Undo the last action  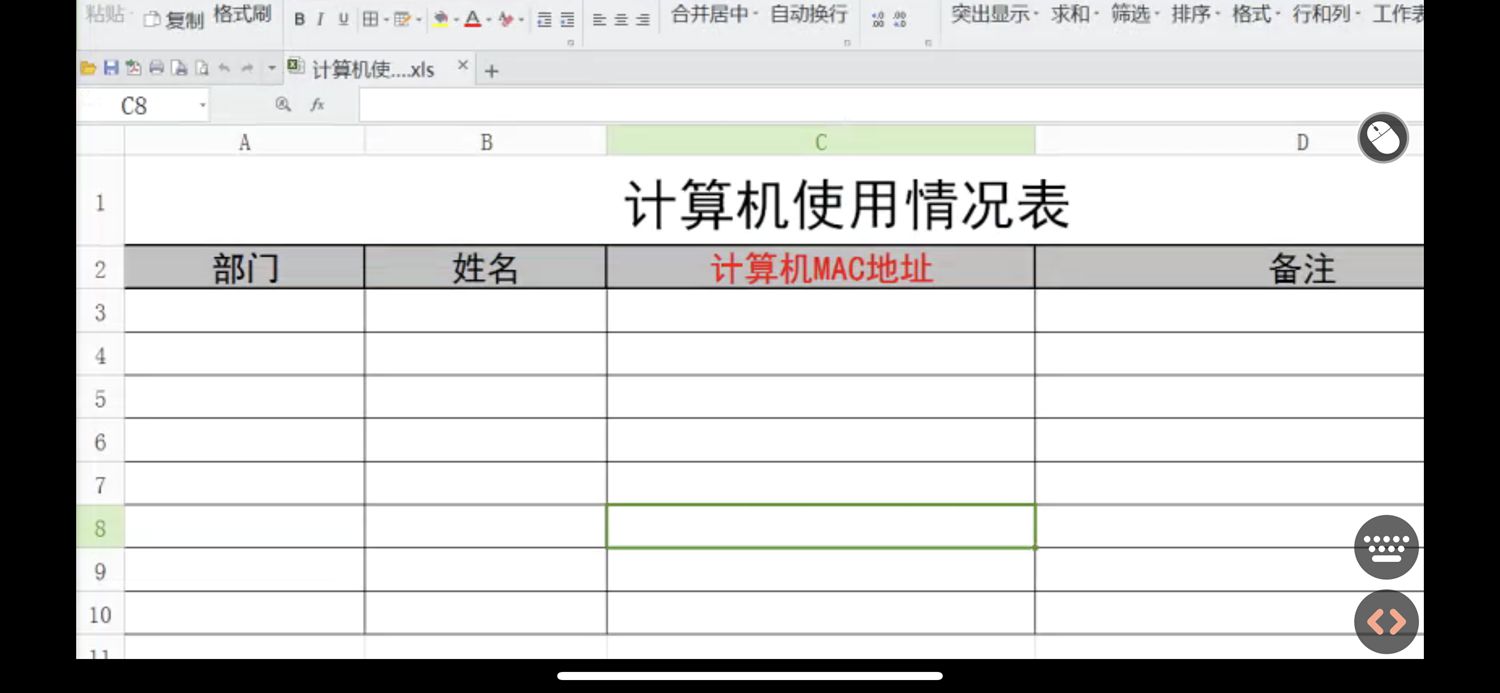coord(224,68)
